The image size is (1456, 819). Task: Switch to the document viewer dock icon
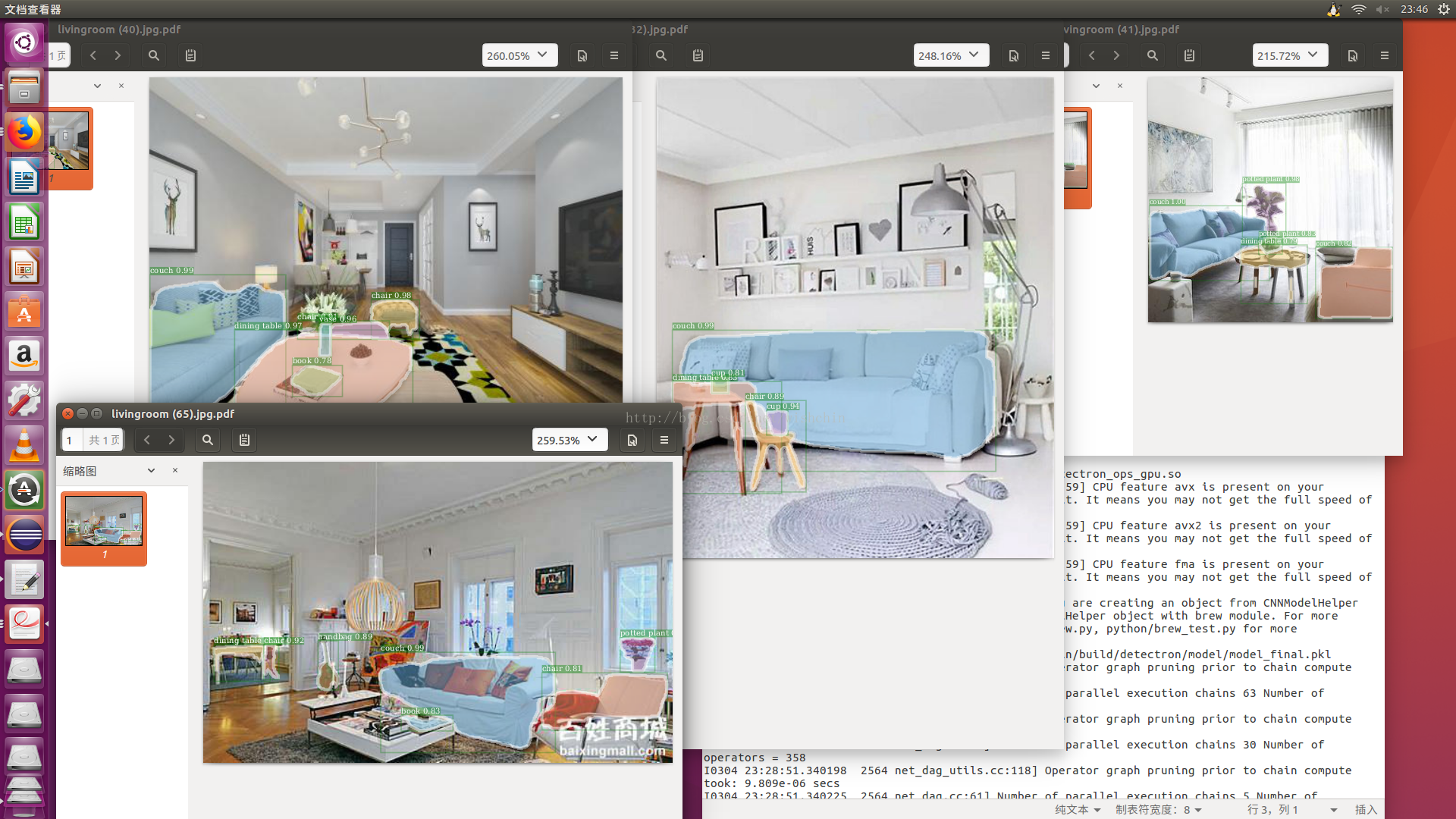click(x=24, y=625)
